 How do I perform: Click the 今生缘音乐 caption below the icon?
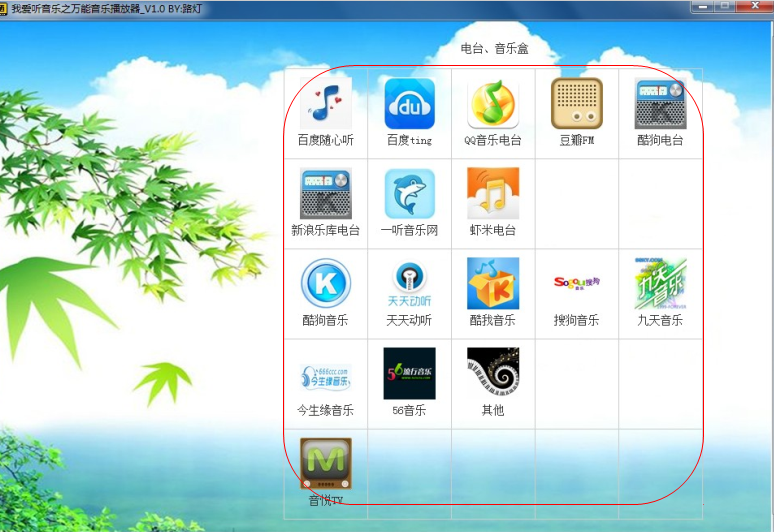326,410
